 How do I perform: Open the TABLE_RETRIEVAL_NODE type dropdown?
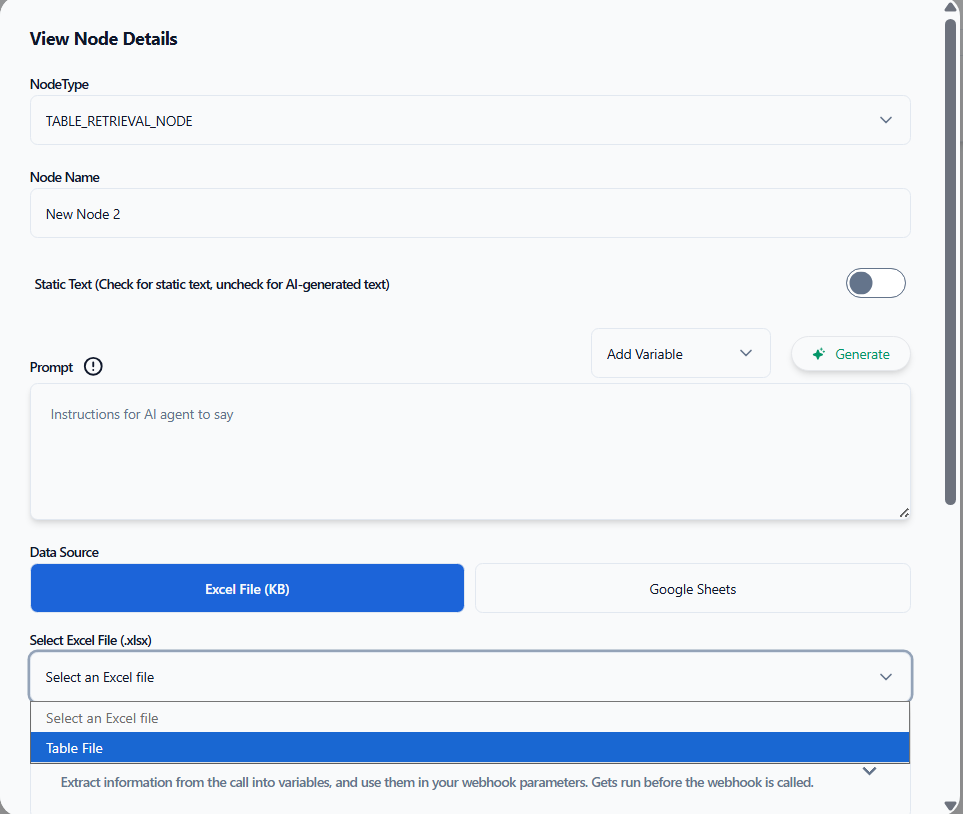coord(470,120)
